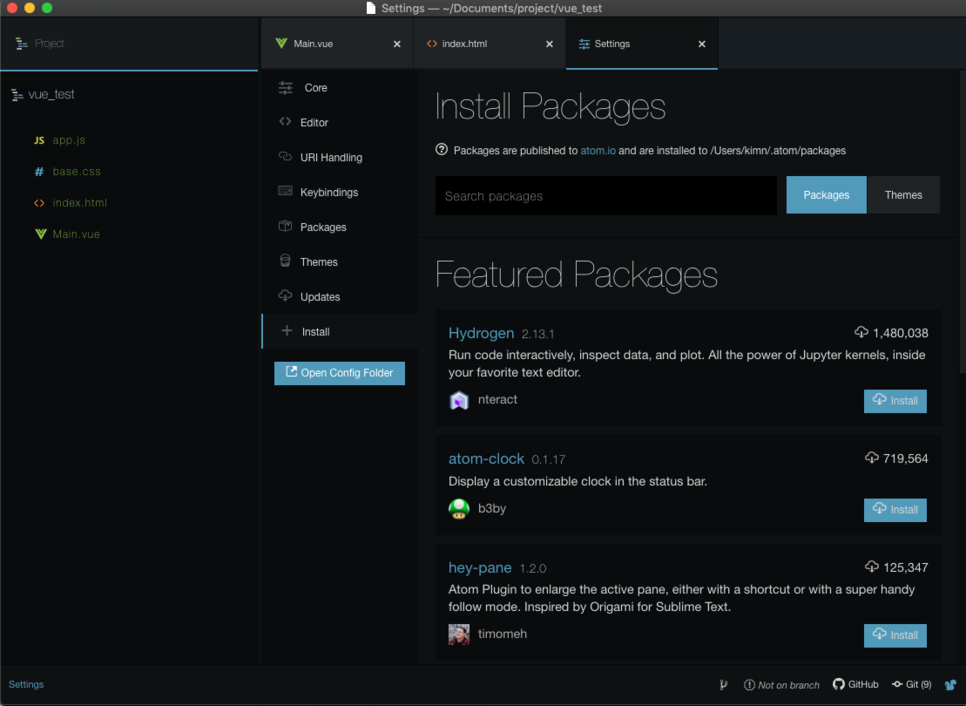This screenshot has height=706, width=966.
Task: Select the Install section in sidebar
Action: (340, 331)
